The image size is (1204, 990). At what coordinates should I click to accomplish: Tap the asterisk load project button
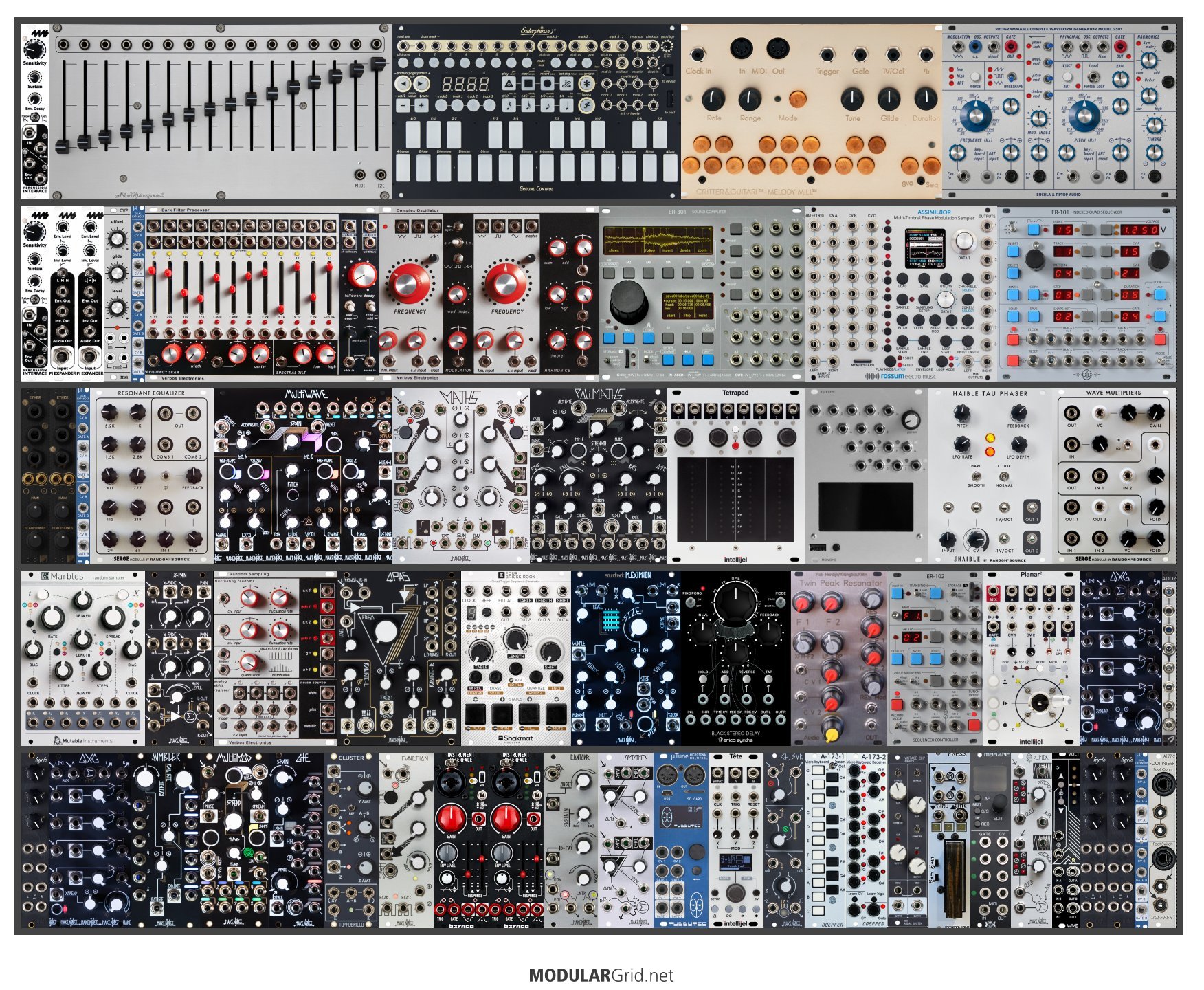tap(586, 83)
